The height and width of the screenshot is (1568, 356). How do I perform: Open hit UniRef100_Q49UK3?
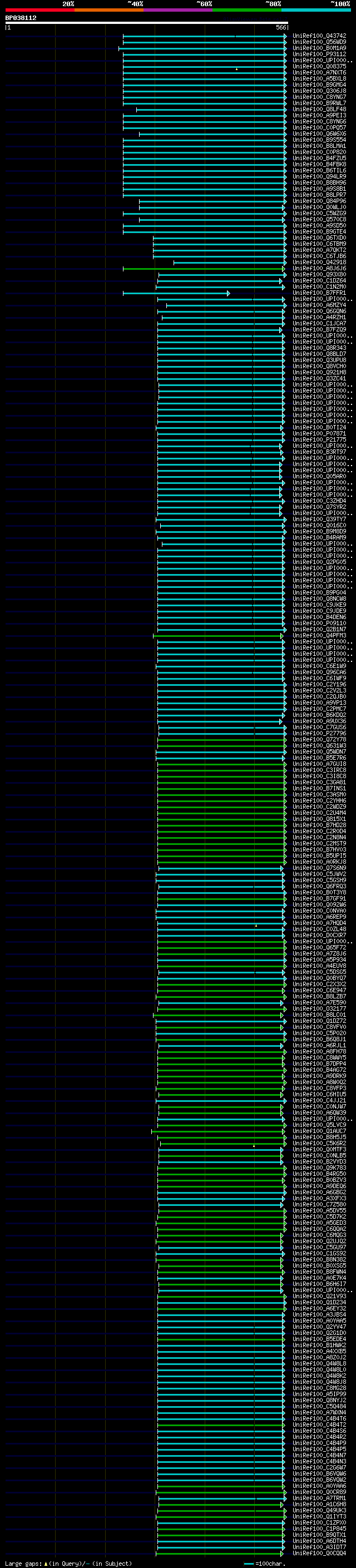click(x=319, y=1511)
